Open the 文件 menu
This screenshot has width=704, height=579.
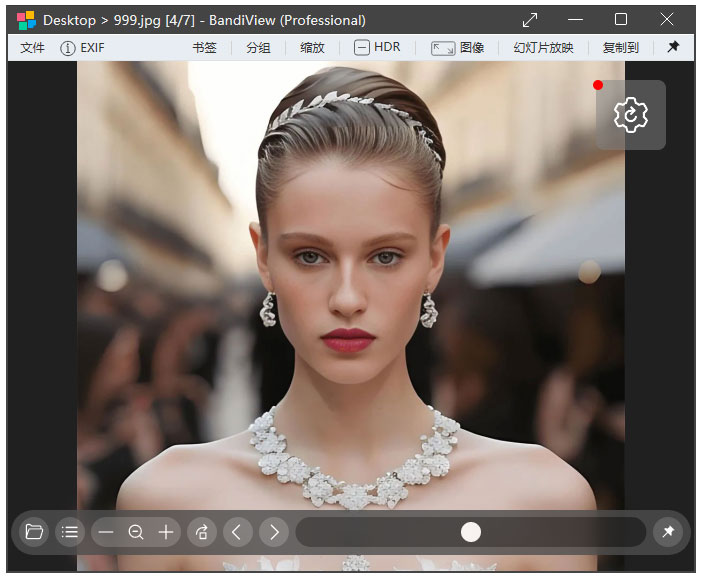pos(32,48)
